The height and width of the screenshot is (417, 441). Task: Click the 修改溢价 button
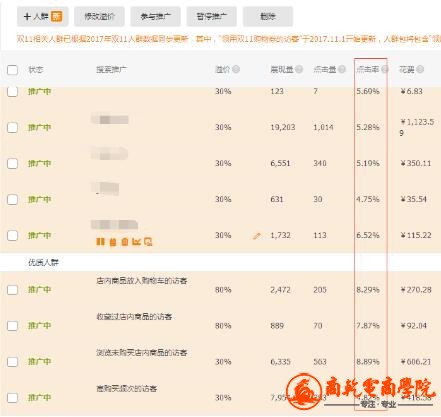[99, 16]
